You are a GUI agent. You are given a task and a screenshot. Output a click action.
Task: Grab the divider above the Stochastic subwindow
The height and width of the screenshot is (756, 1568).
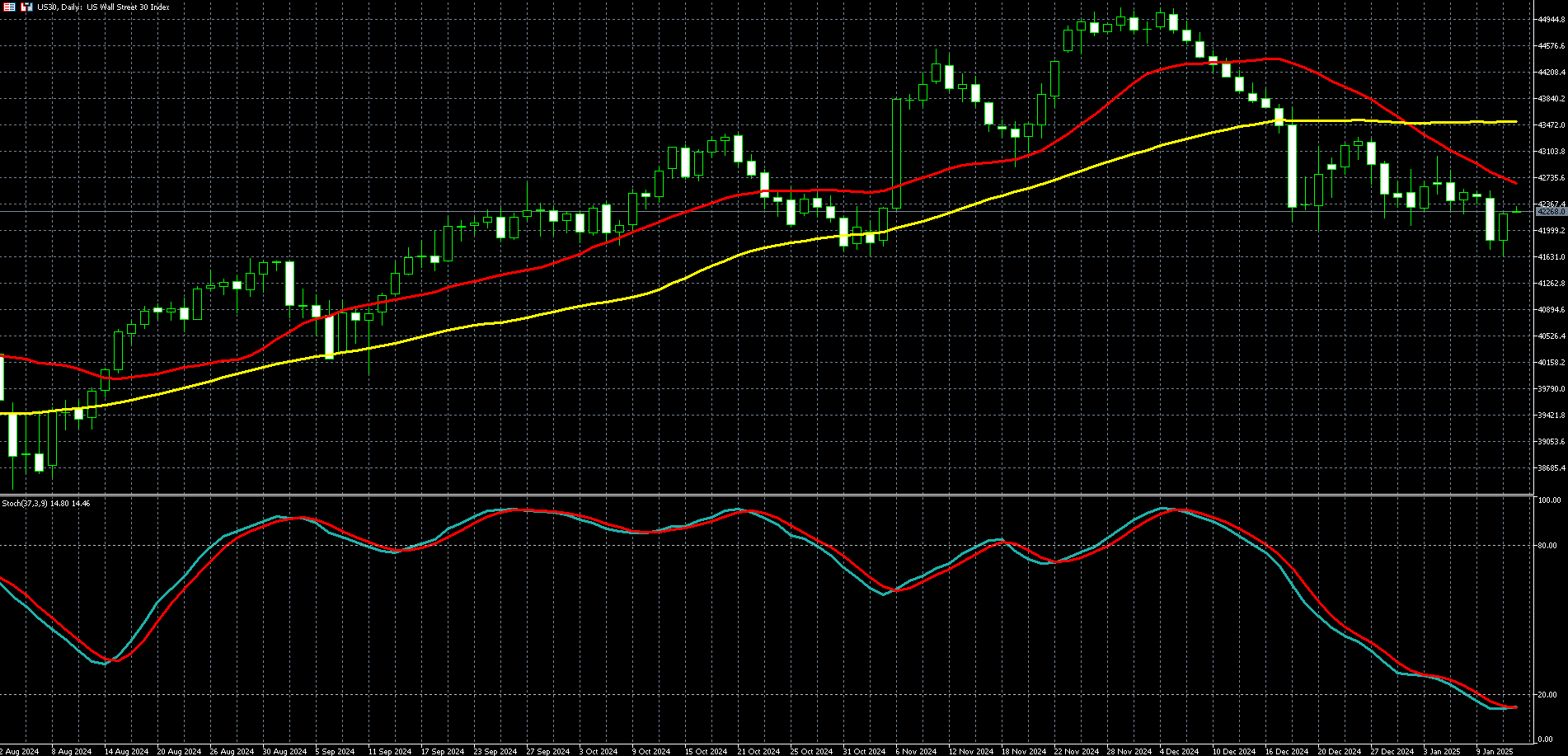coord(767,495)
